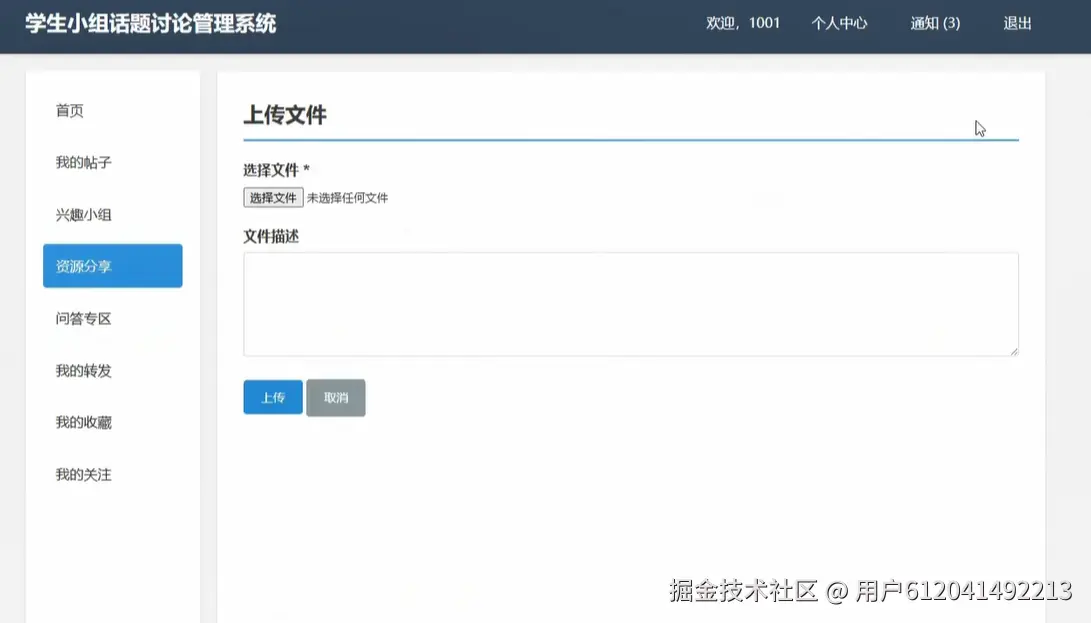
Task: Click the 未选择任何文件 status text
Action: point(350,197)
